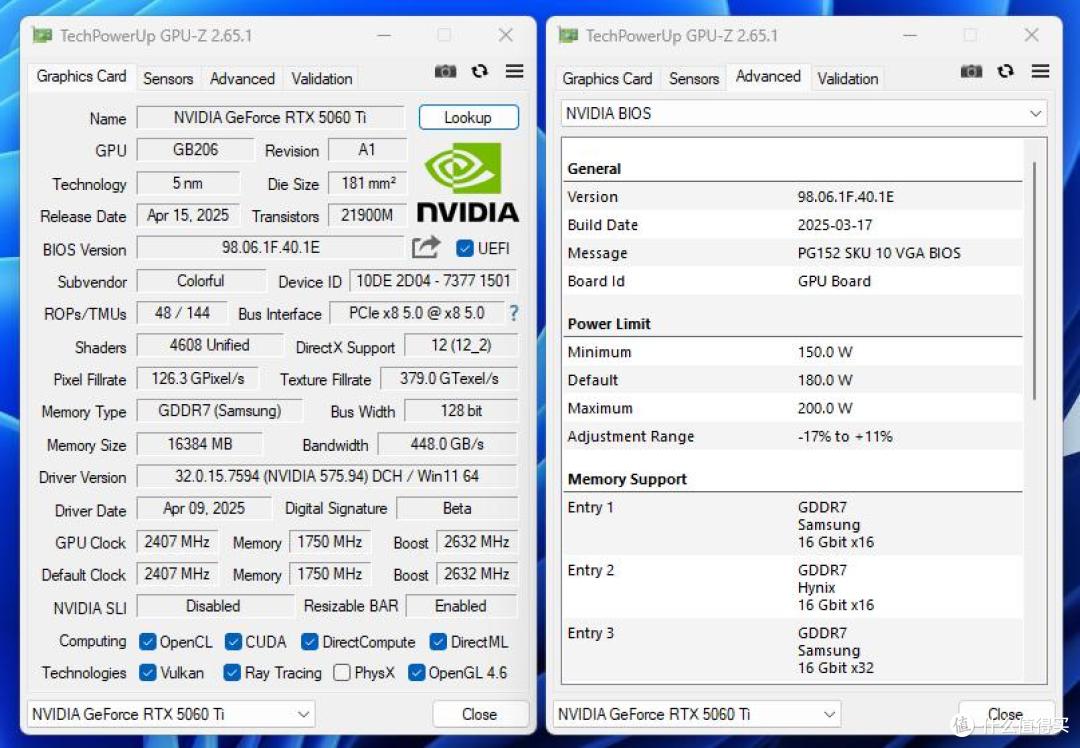Open the NVIDIA BIOS dropdown
Image resolution: width=1080 pixels, height=748 pixels.
click(x=804, y=114)
